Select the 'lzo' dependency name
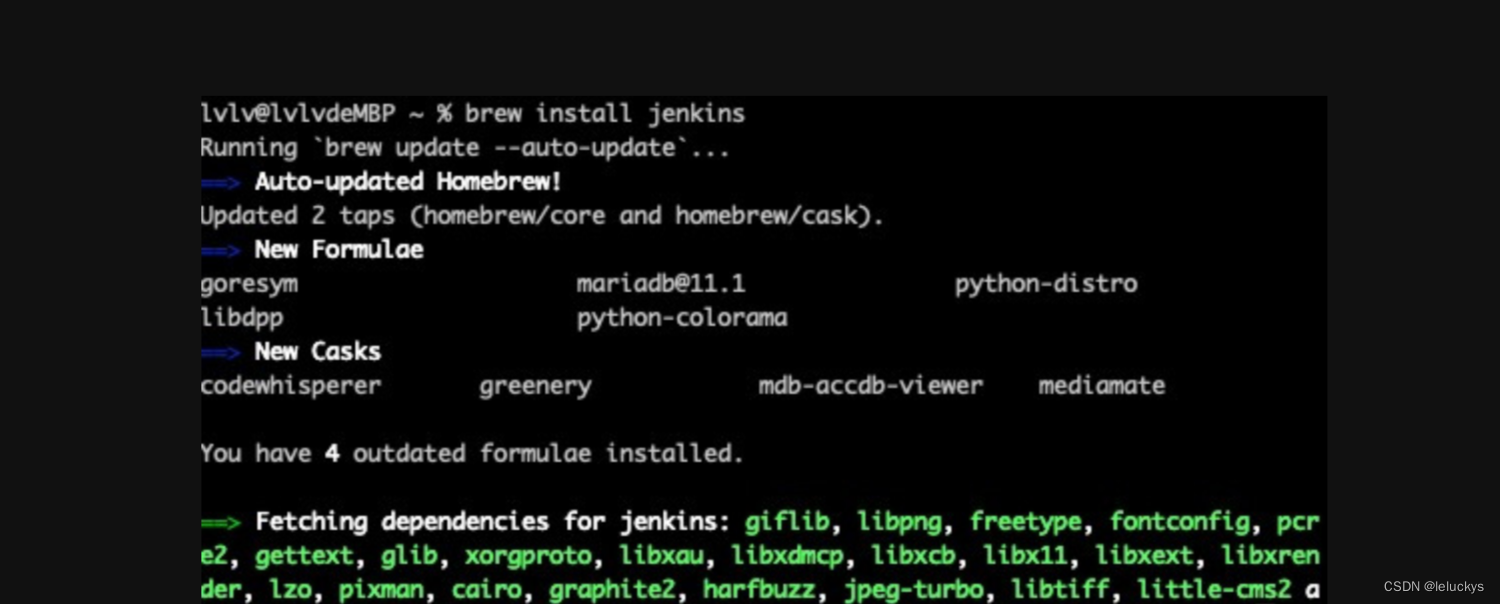 [x=290, y=591]
